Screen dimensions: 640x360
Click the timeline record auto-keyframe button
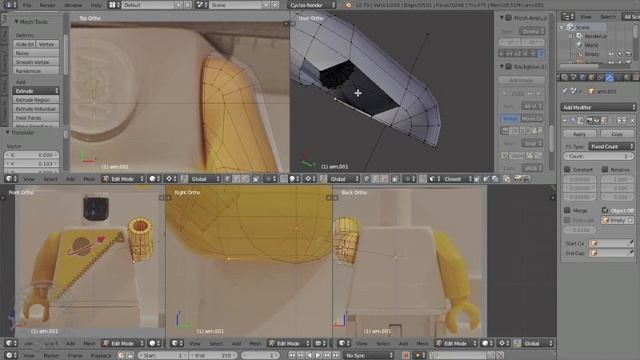click(405, 355)
